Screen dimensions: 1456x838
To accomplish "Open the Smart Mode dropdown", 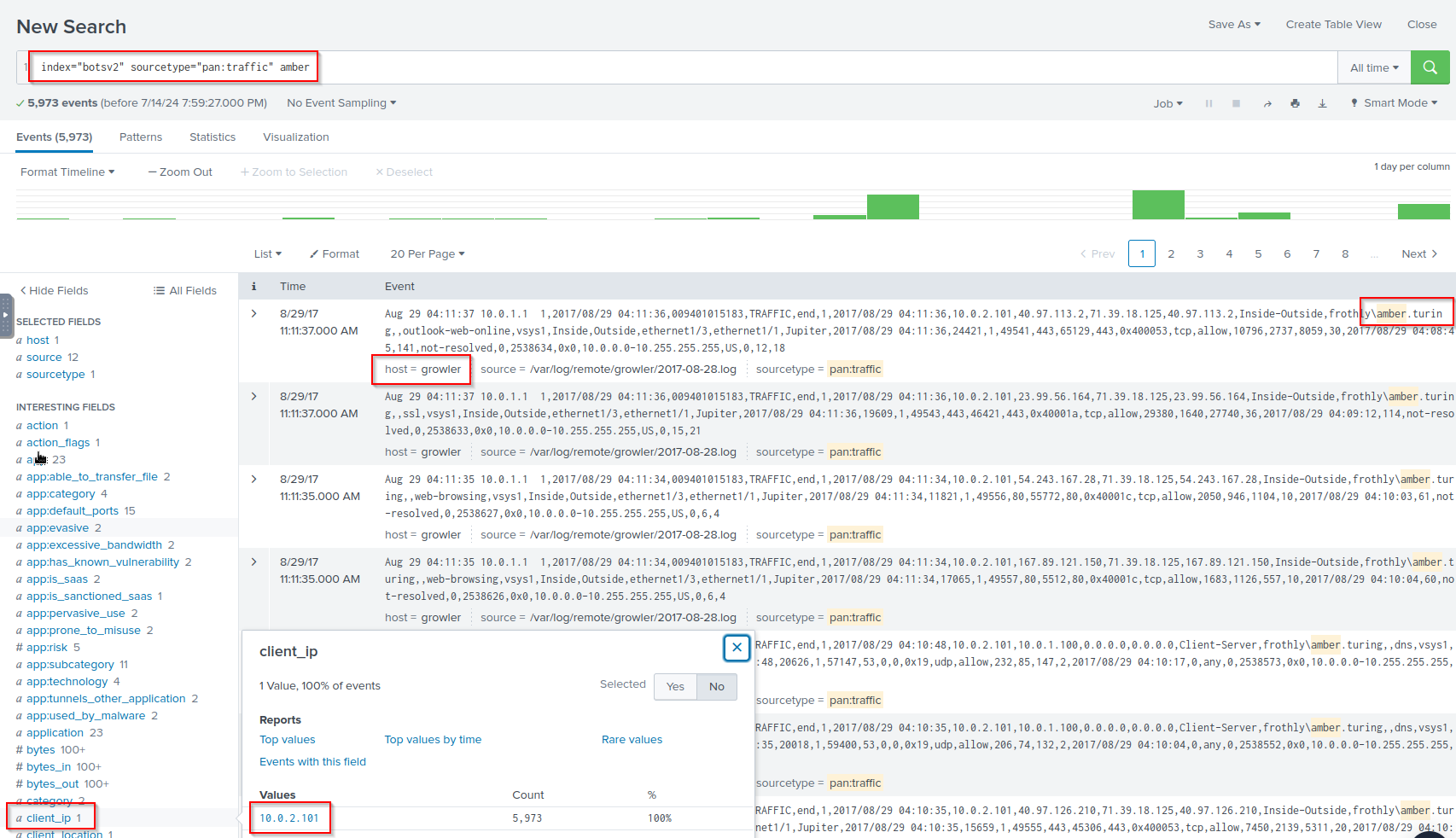I will pos(1395,103).
